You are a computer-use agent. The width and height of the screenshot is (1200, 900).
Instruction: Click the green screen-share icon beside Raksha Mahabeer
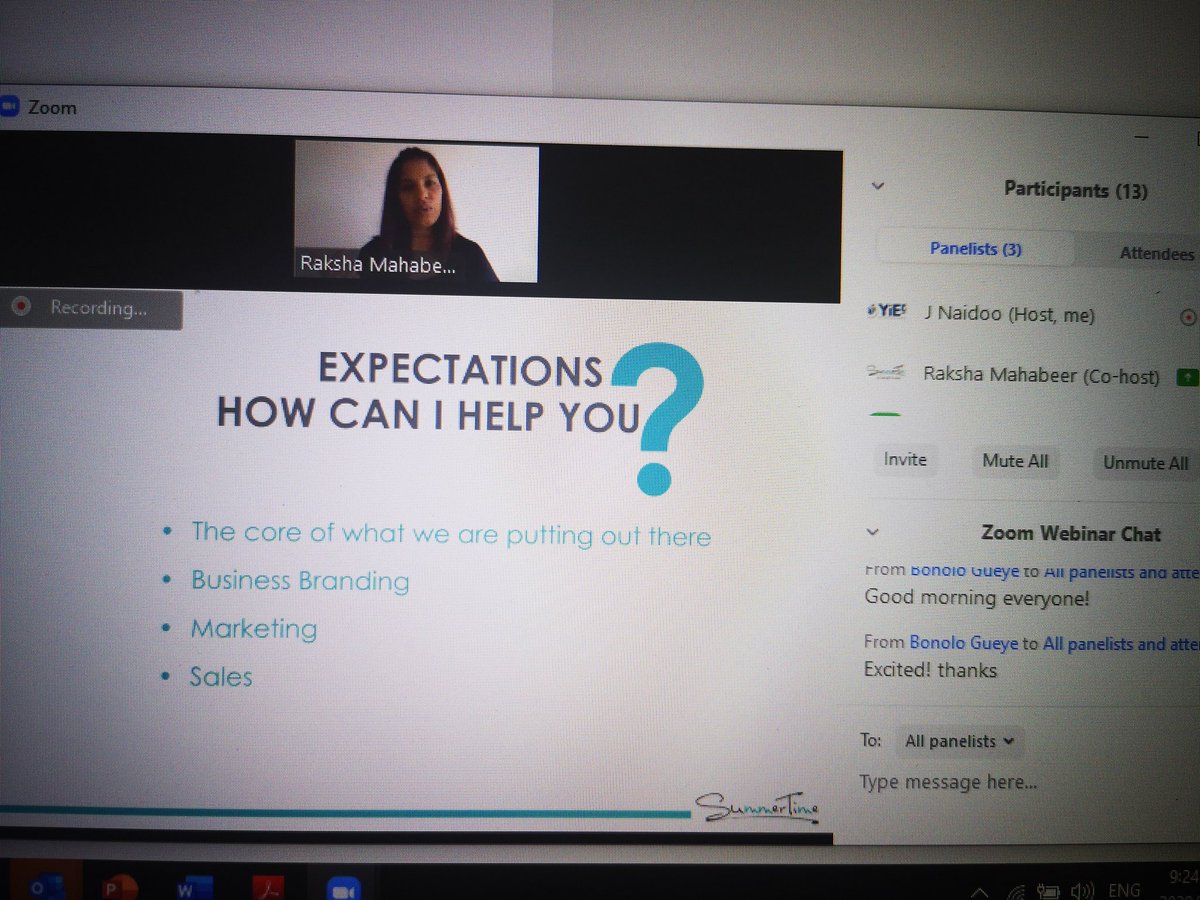tap(1187, 377)
